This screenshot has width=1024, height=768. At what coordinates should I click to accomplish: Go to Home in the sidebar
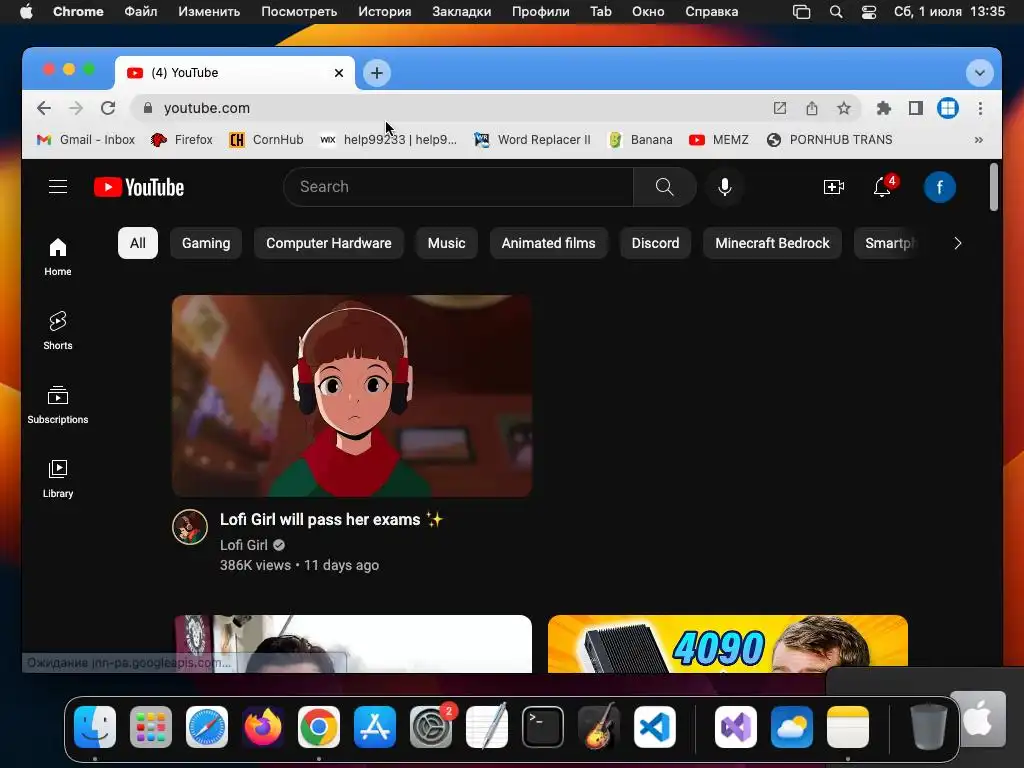coord(58,257)
